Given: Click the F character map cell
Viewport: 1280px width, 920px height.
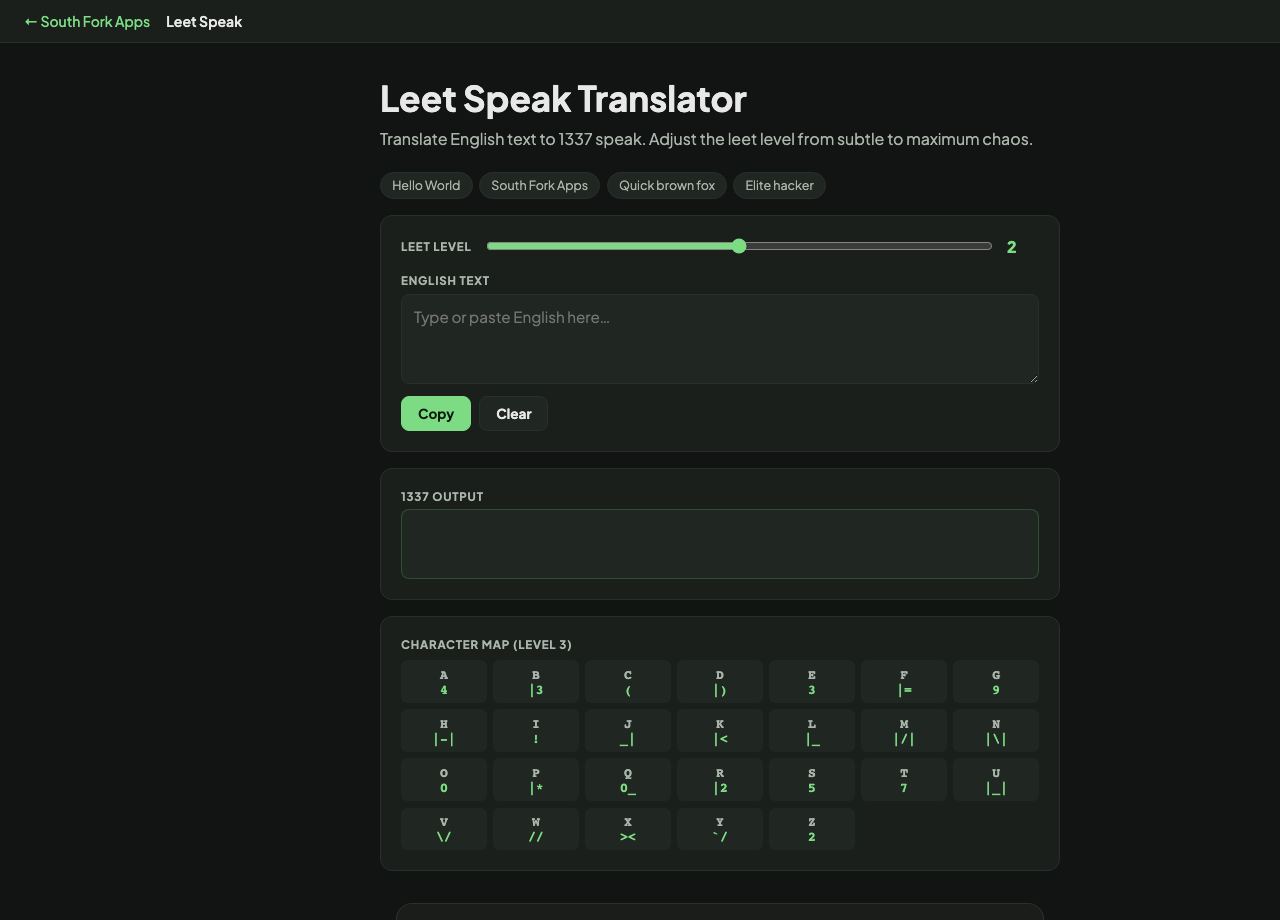Looking at the screenshot, I should pyautogui.click(x=904, y=682).
